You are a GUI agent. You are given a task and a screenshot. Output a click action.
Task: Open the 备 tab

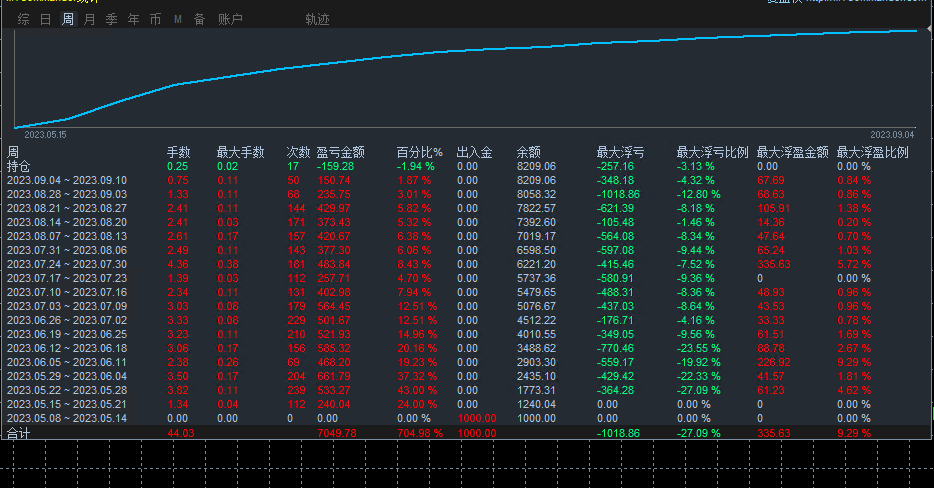[200, 19]
